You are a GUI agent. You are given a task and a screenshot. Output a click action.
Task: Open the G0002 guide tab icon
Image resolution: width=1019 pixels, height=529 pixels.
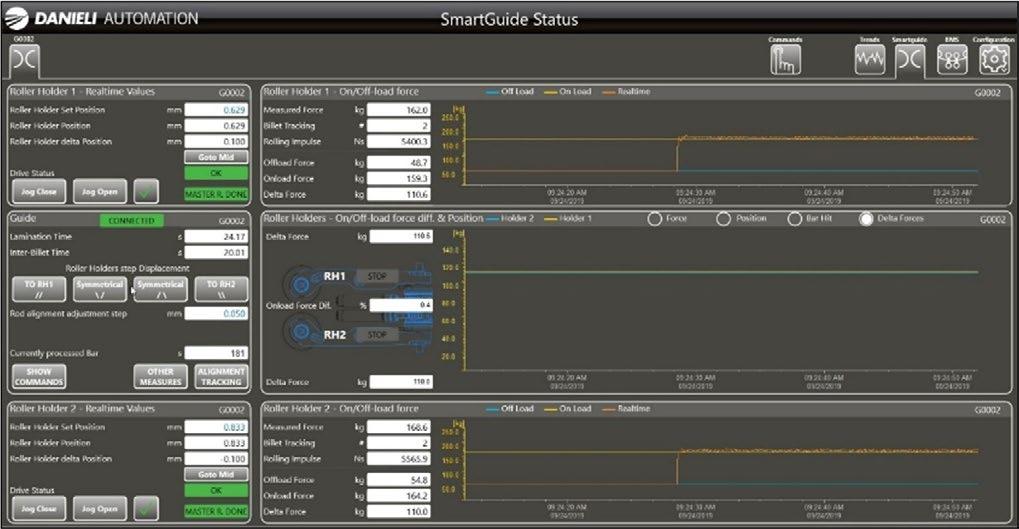25,60
